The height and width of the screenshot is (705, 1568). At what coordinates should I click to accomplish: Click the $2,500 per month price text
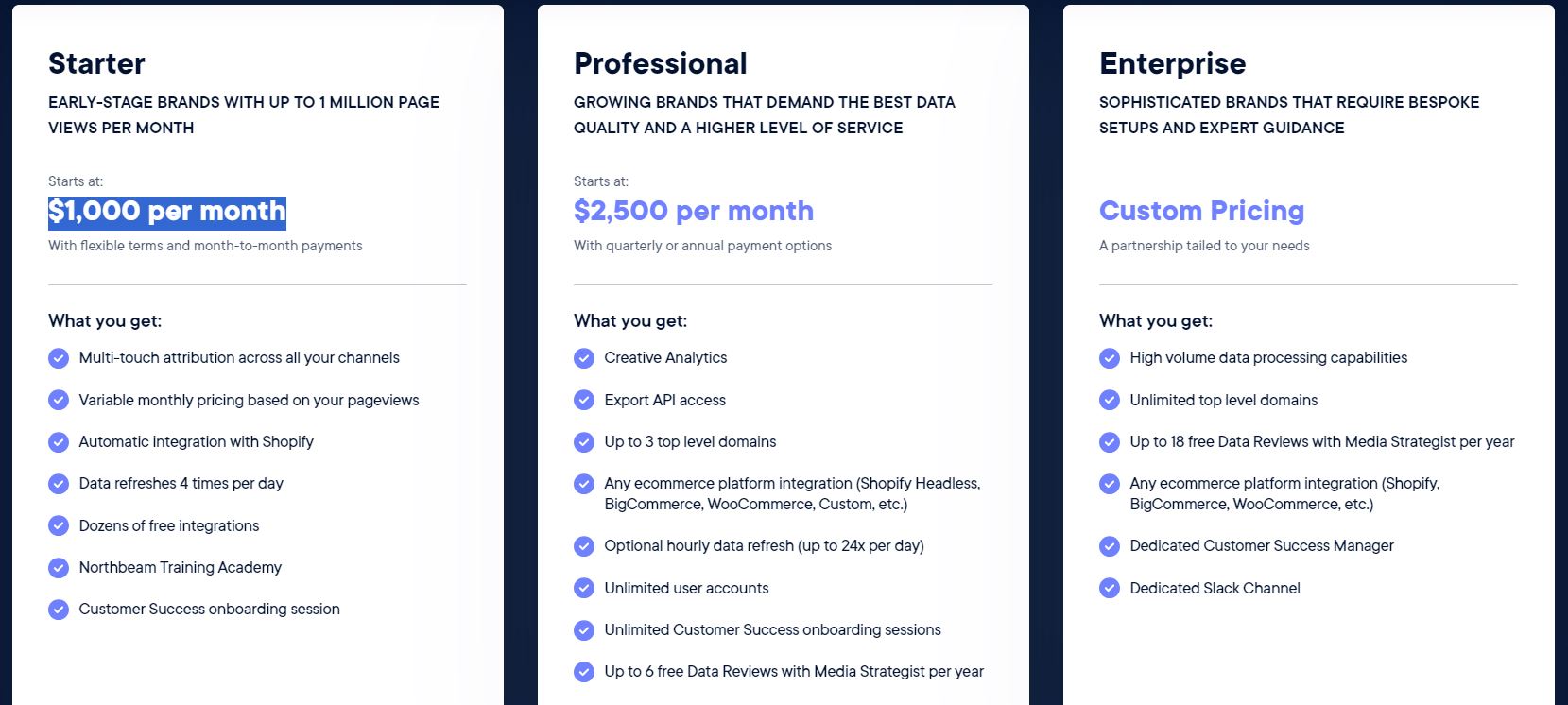click(x=693, y=211)
